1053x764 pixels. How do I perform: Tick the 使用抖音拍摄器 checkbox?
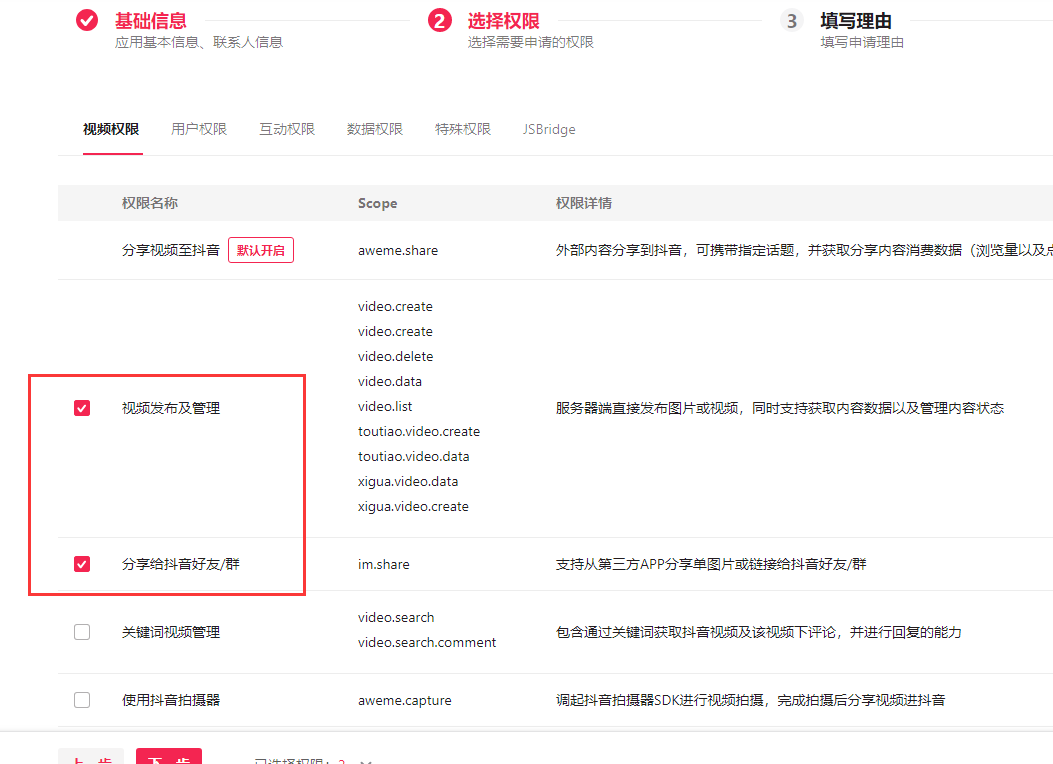click(82, 700)
